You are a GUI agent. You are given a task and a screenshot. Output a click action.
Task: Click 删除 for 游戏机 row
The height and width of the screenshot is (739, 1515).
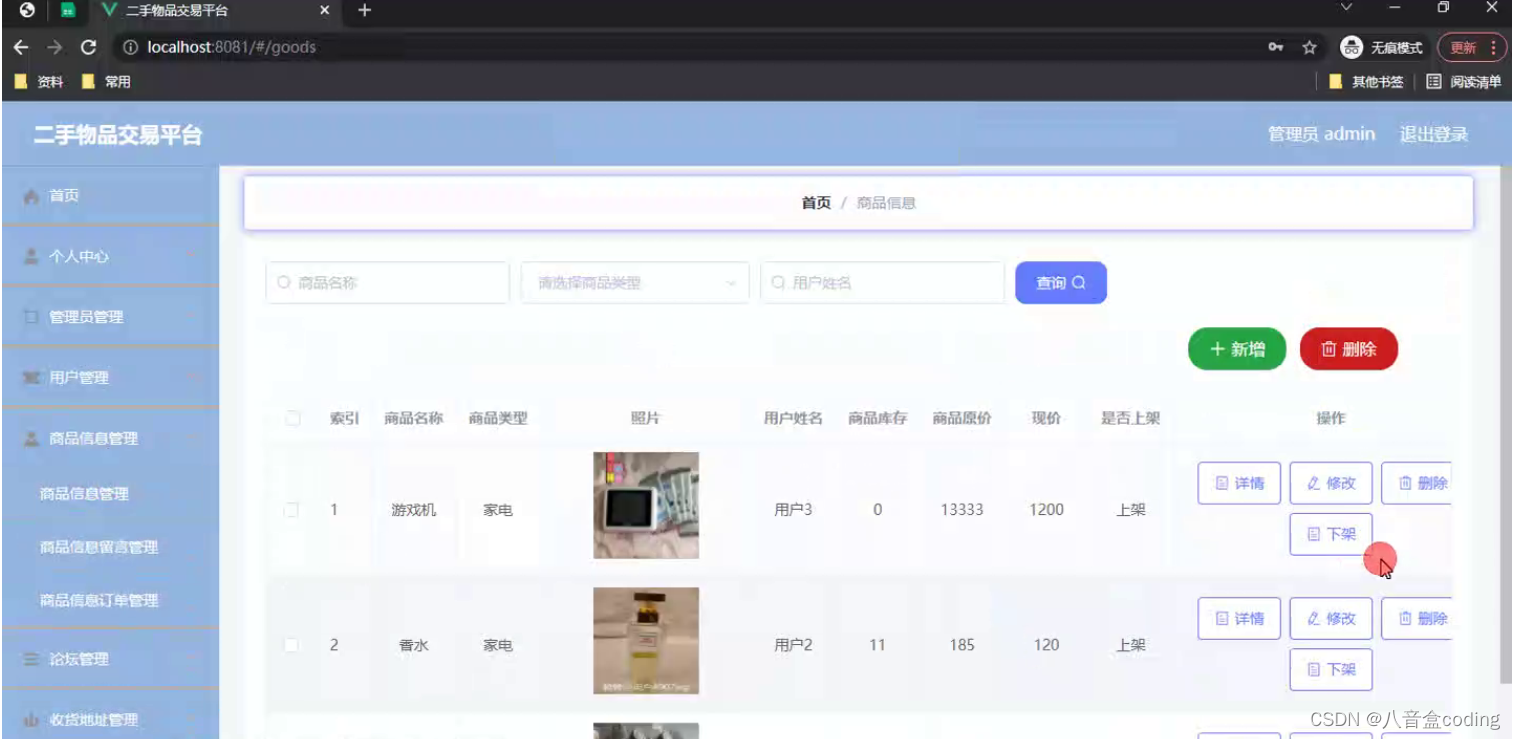1417,483
